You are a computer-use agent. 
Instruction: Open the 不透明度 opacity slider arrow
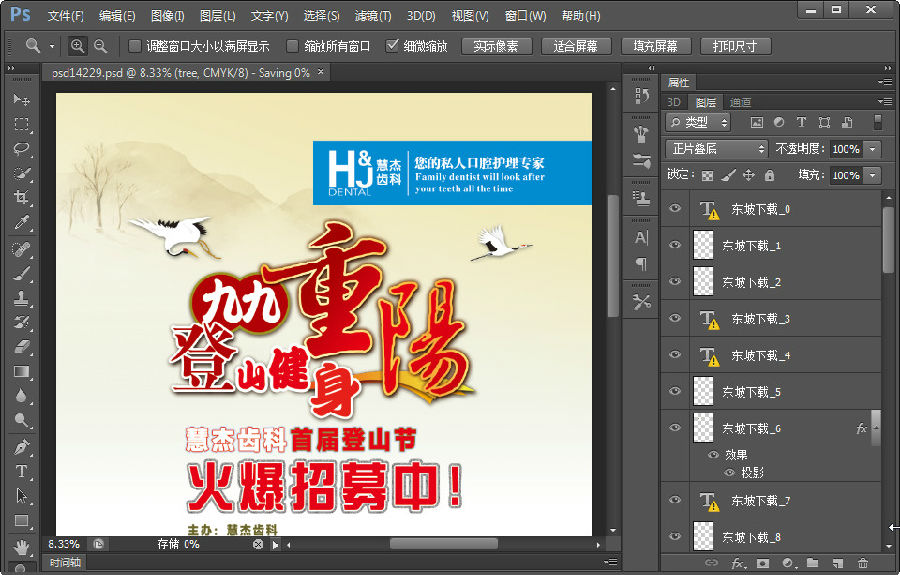point(873,149)
